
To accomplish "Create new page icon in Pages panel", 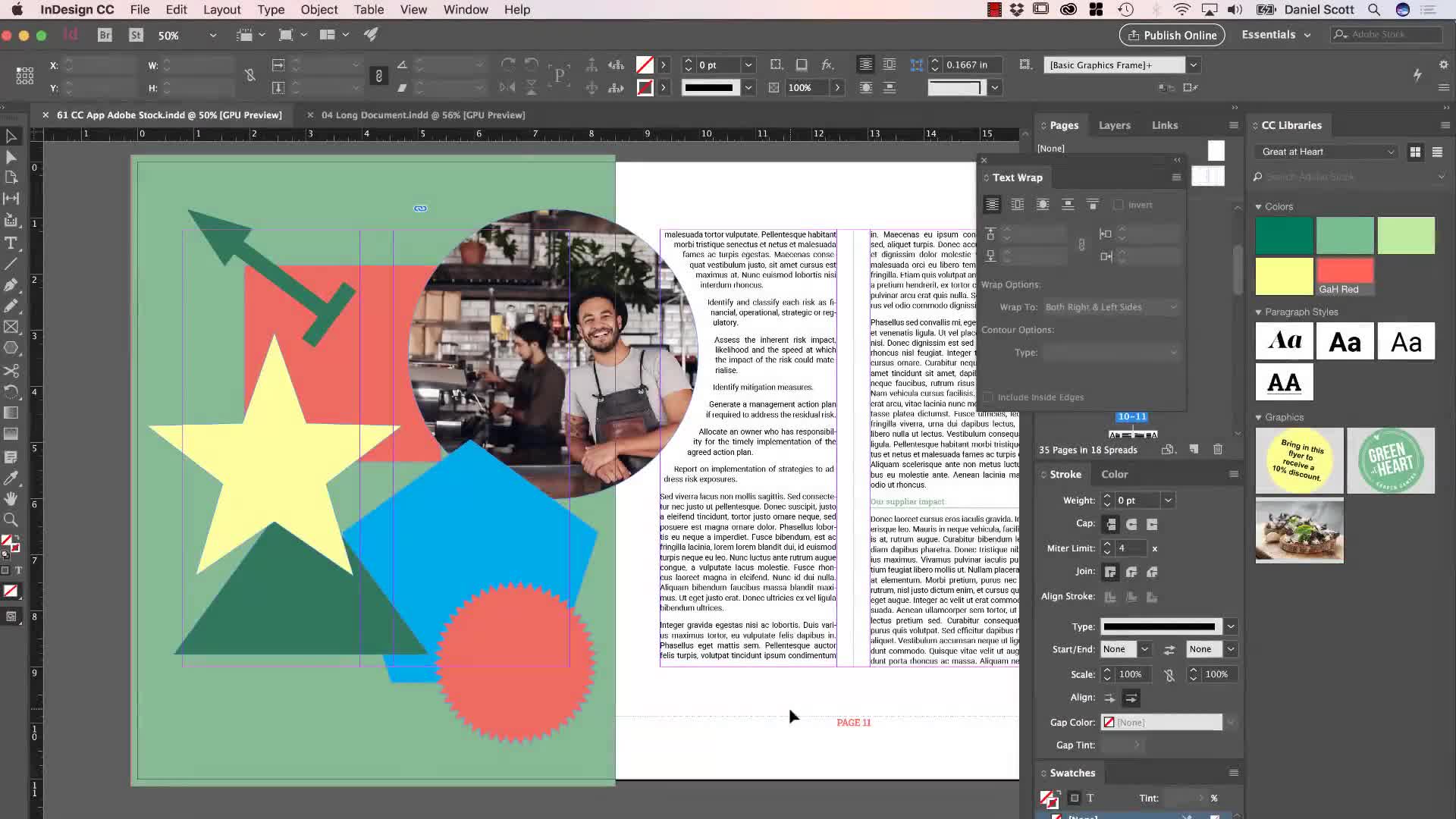I will [x=1194, y=450].
